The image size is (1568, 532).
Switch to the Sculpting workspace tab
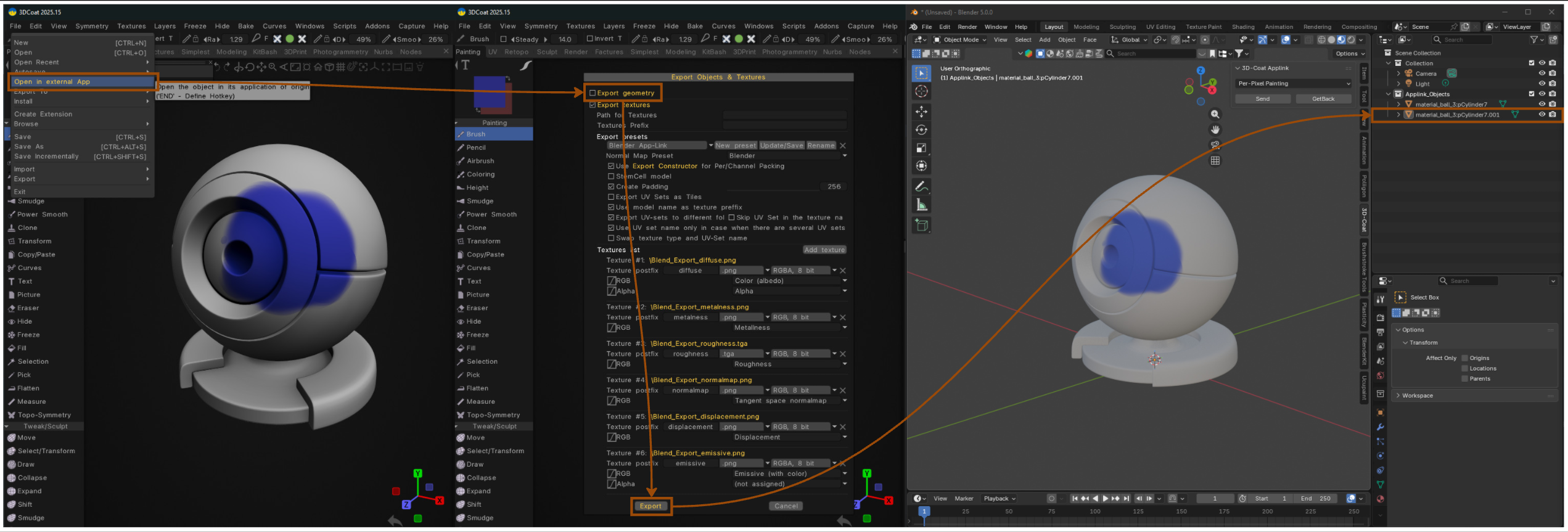point(1122,27)
